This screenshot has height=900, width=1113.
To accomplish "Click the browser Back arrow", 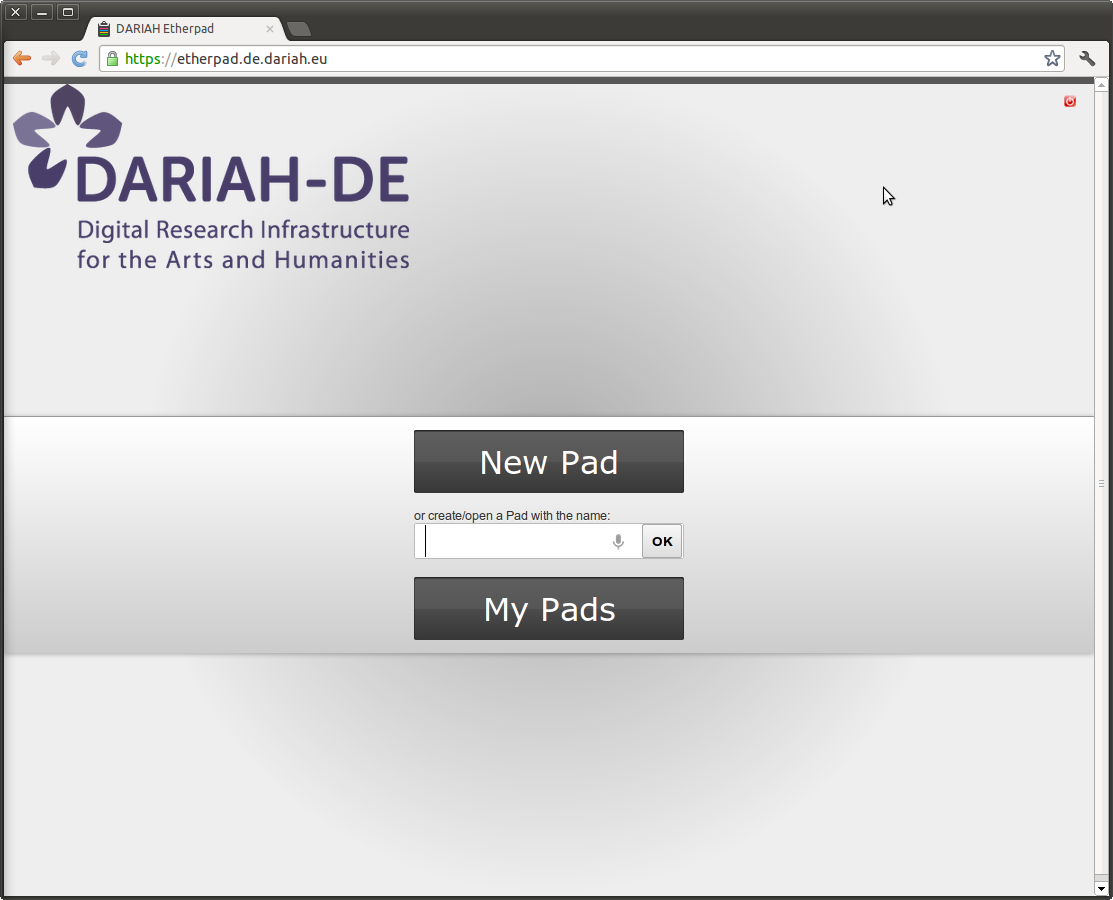I will (22, 59).
